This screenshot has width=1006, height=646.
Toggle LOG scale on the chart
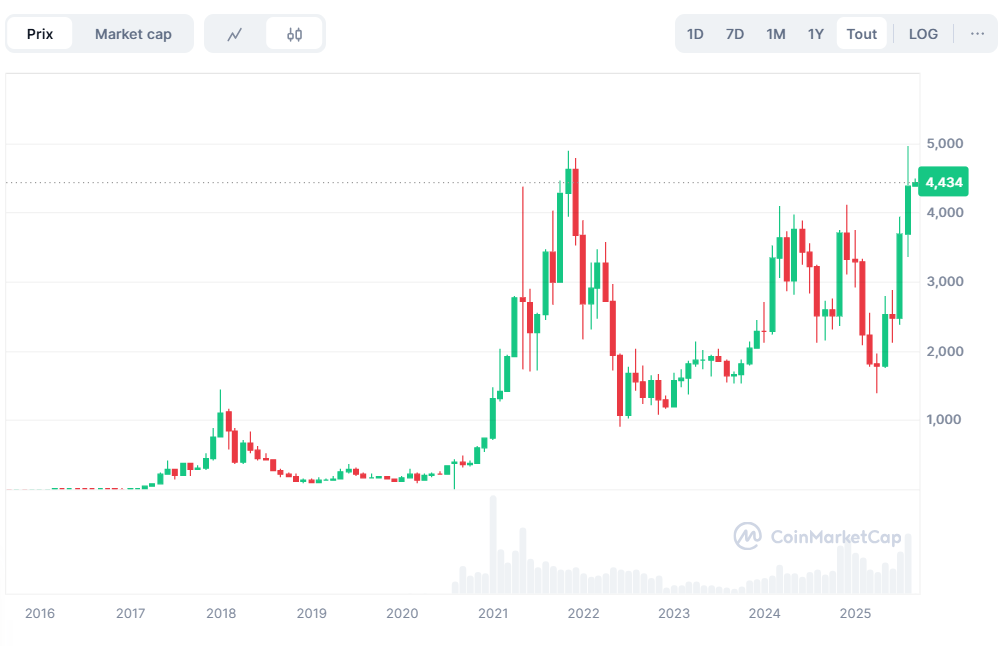(923, 34)
